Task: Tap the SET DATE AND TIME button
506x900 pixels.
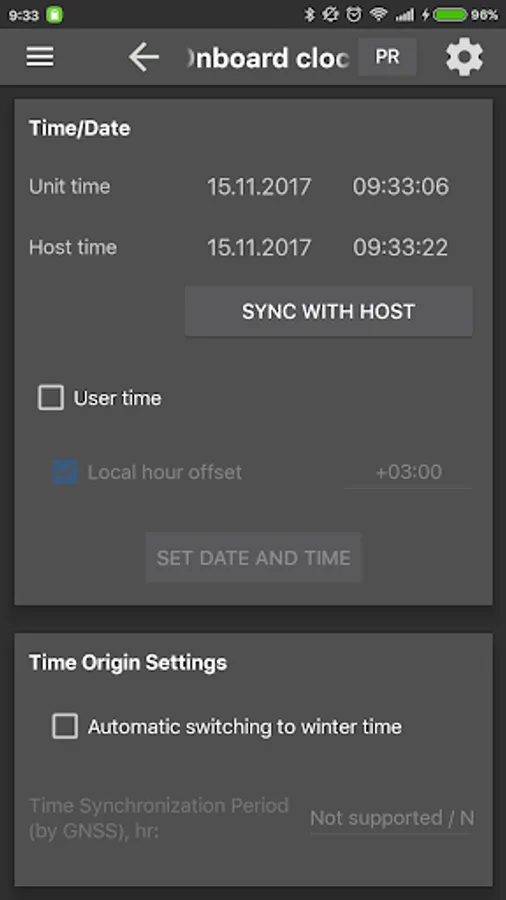Action: tap(254, 557)
